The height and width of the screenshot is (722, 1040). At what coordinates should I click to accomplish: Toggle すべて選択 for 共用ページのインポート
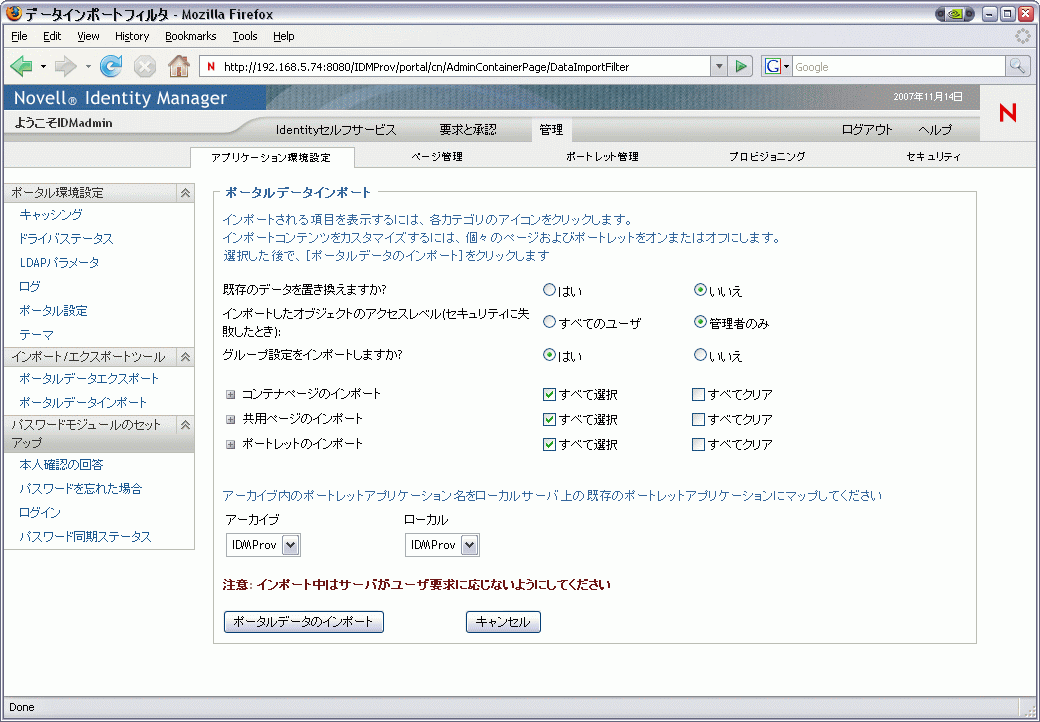coord(549,420)
